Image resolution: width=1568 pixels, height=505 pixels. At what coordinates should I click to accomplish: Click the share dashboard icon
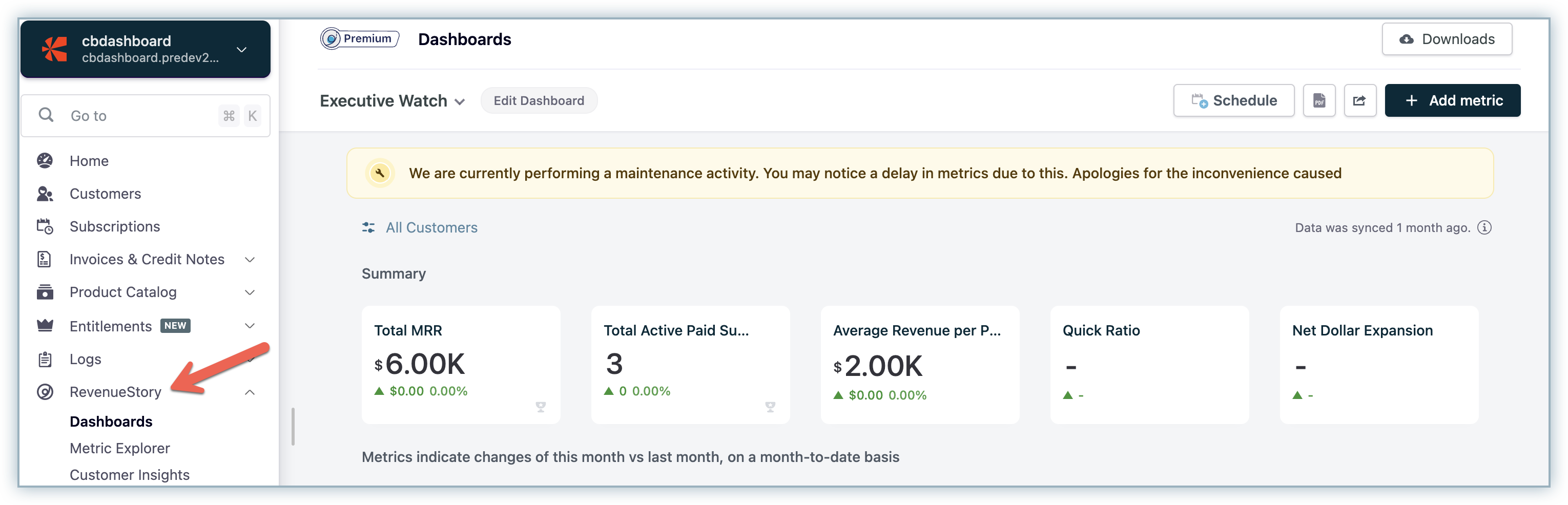1359,101
